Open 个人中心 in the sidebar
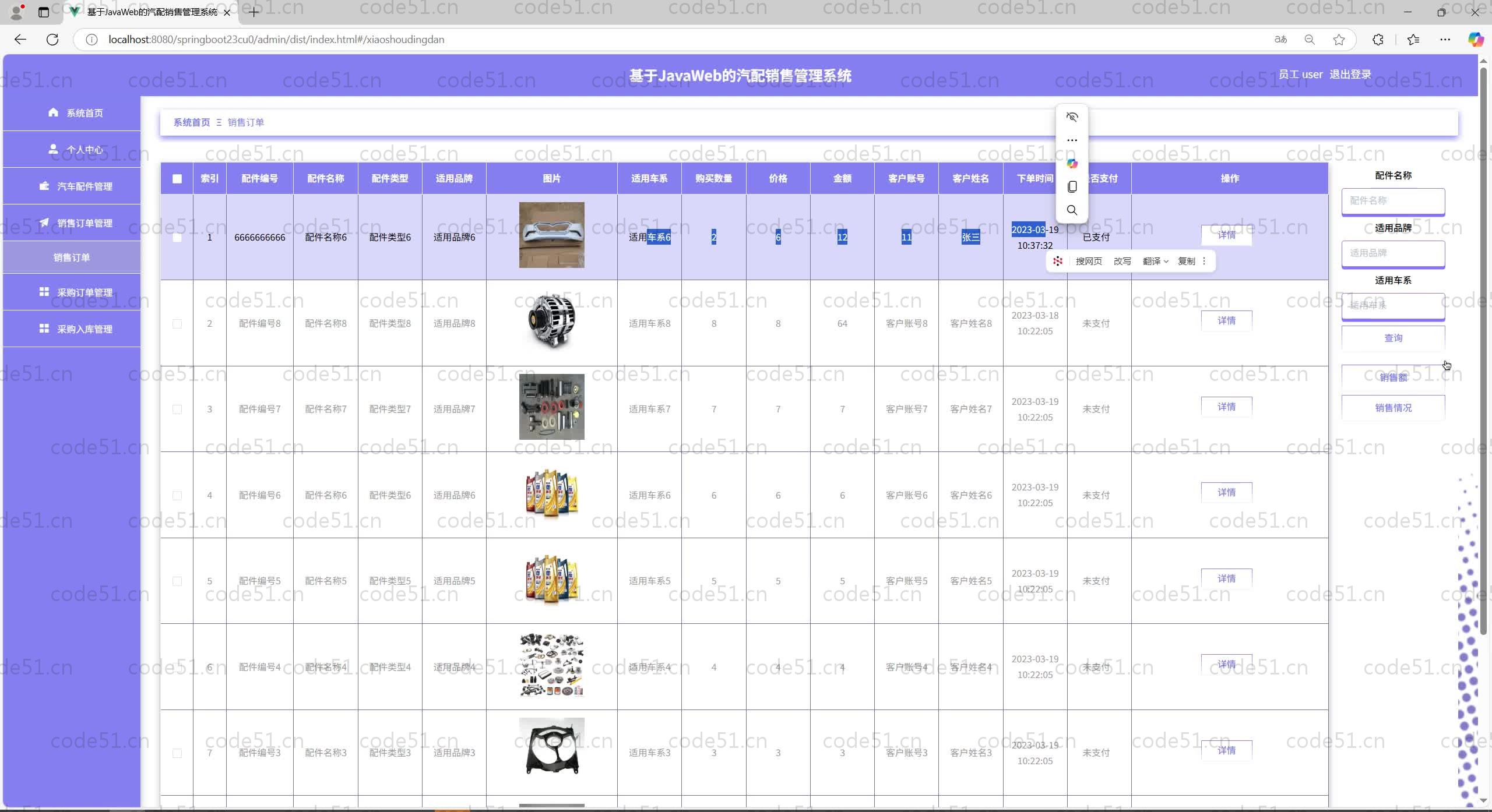Screen dimensions: 1492x812 (x=76, y=150)
